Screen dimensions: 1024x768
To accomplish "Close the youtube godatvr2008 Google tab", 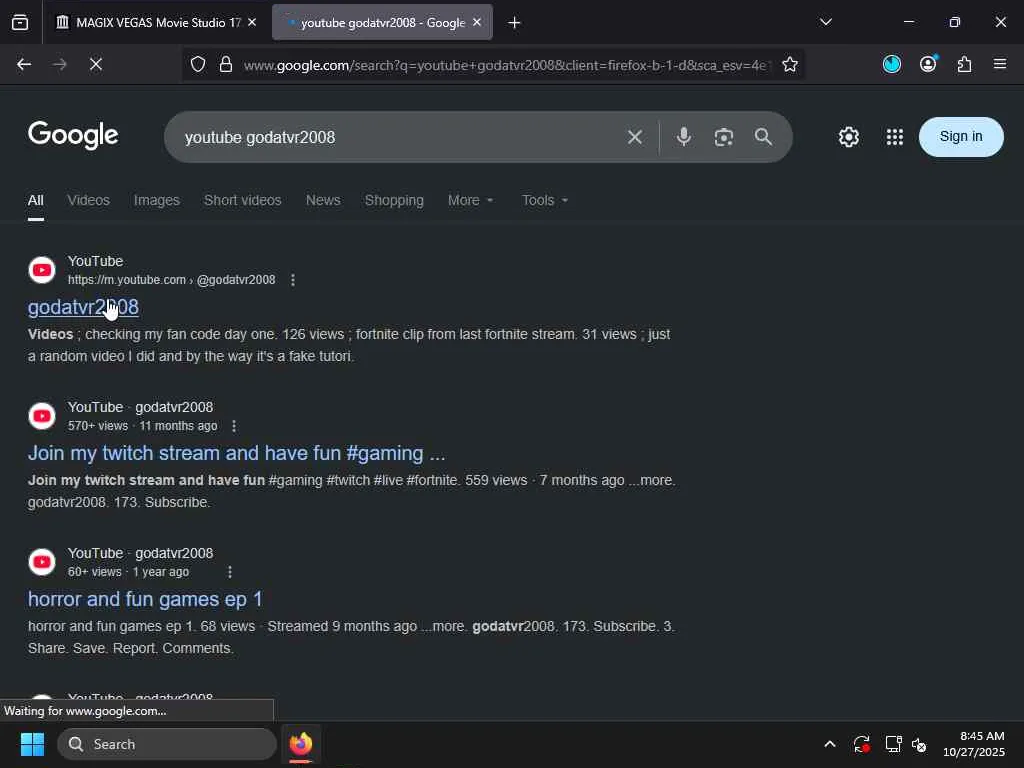I will pos(477,23).
